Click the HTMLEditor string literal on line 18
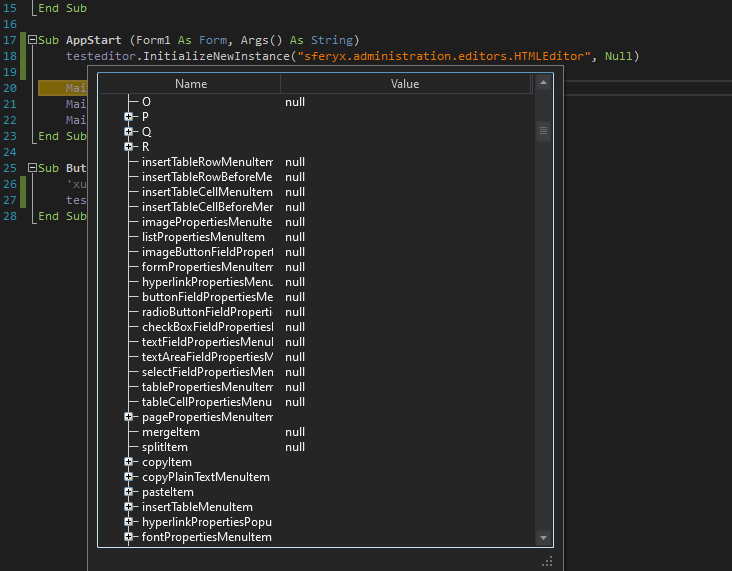This screenshot has height=571, width=732. click(443, 56)
